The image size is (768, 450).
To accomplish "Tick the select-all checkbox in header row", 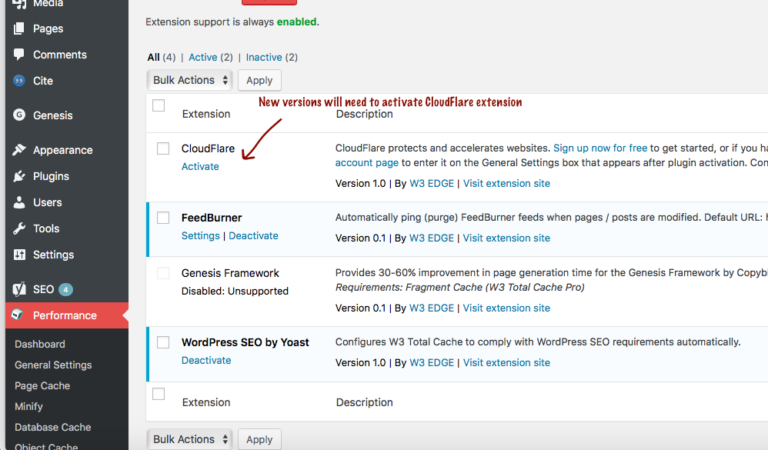I will (x=159, y=105).
